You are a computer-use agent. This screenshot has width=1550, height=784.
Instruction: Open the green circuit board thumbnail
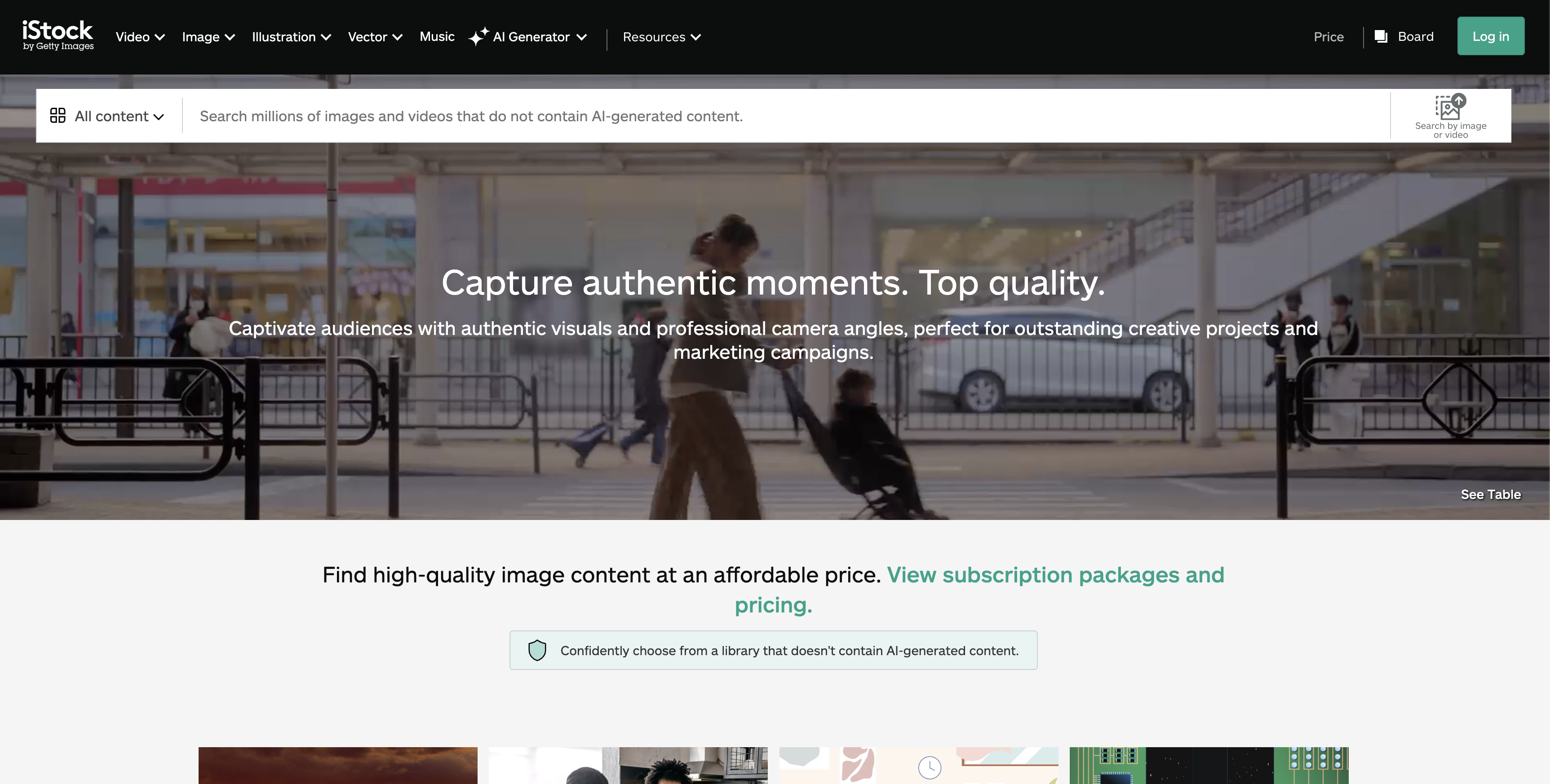point(1209,765)
